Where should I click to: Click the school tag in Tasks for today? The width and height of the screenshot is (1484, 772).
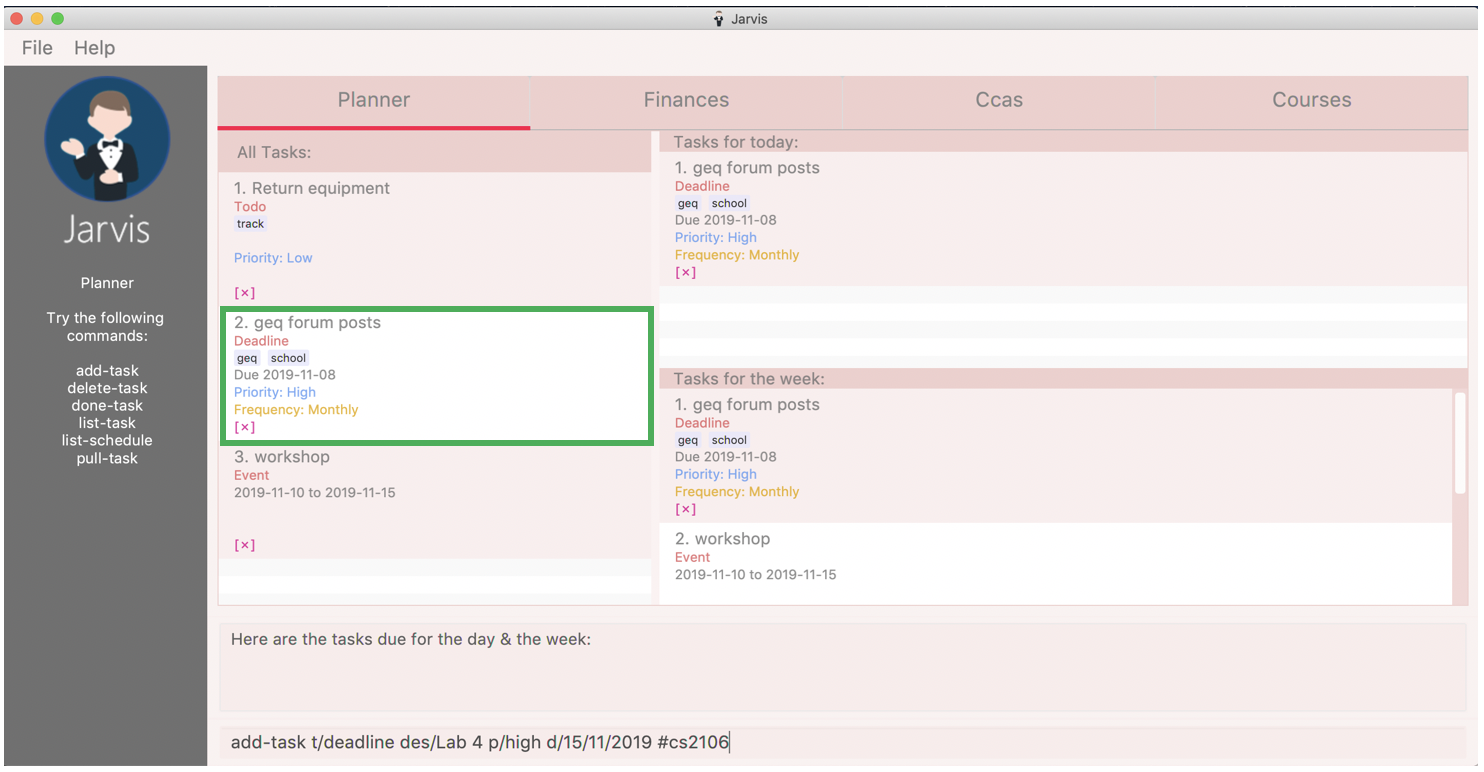click(729, 203)
